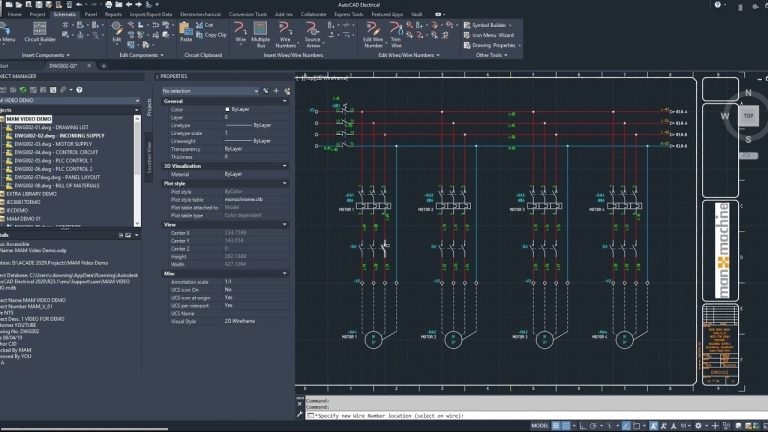Select DWG002-08.dwg - BILL OF MATERIALS
Screen dimensions: 768x432
56,186
